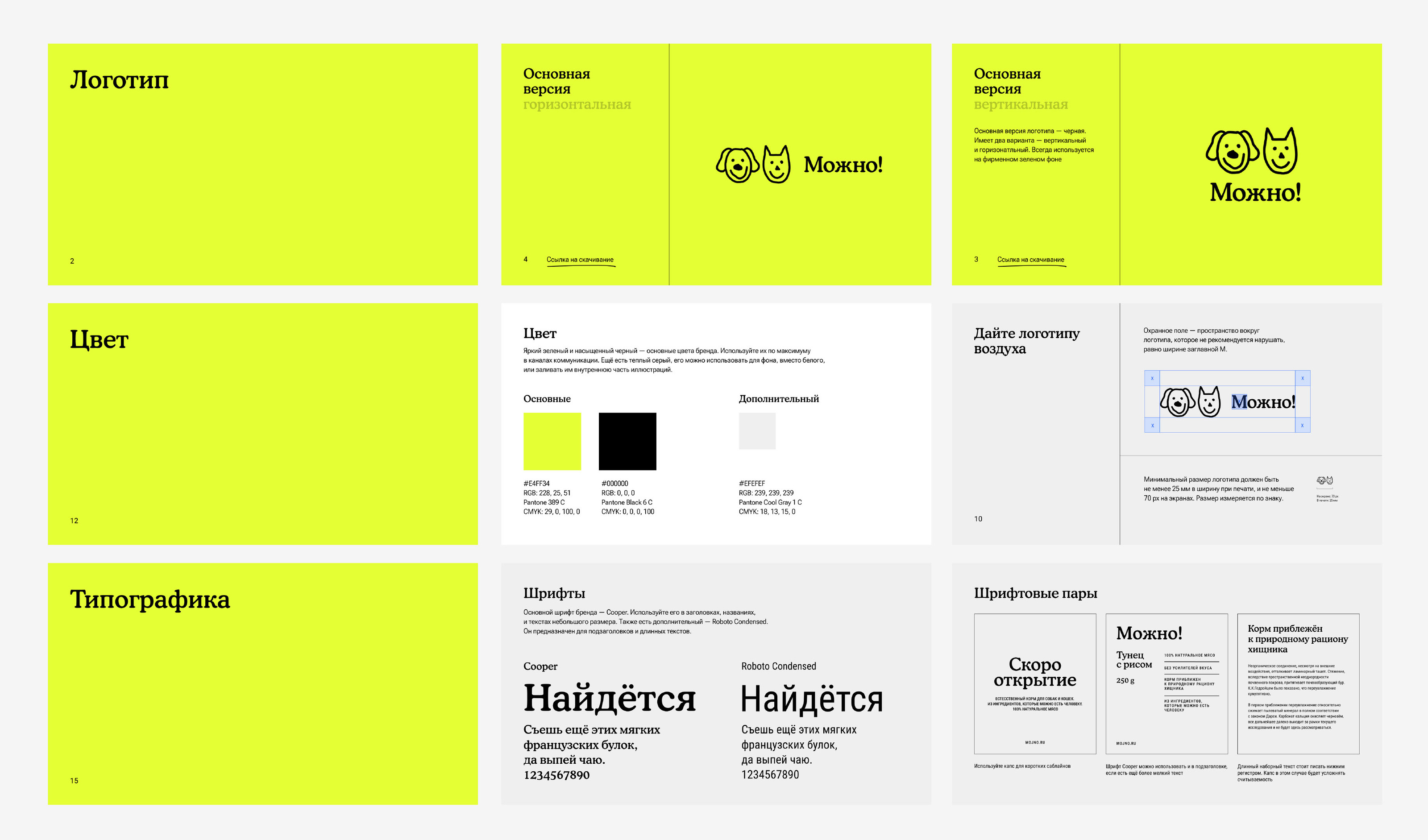Open download link on vertical version slide
The image size is (1428, 840).
1030,260
